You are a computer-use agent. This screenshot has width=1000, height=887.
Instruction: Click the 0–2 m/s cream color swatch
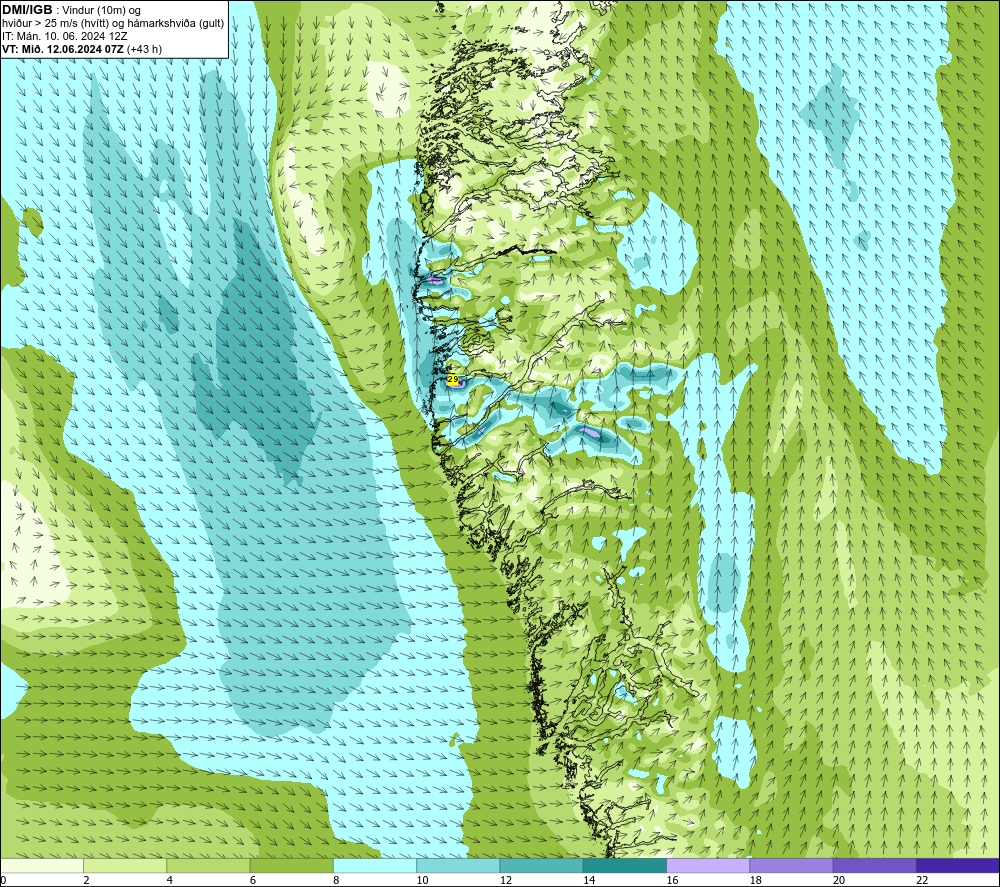pos(42,865)
